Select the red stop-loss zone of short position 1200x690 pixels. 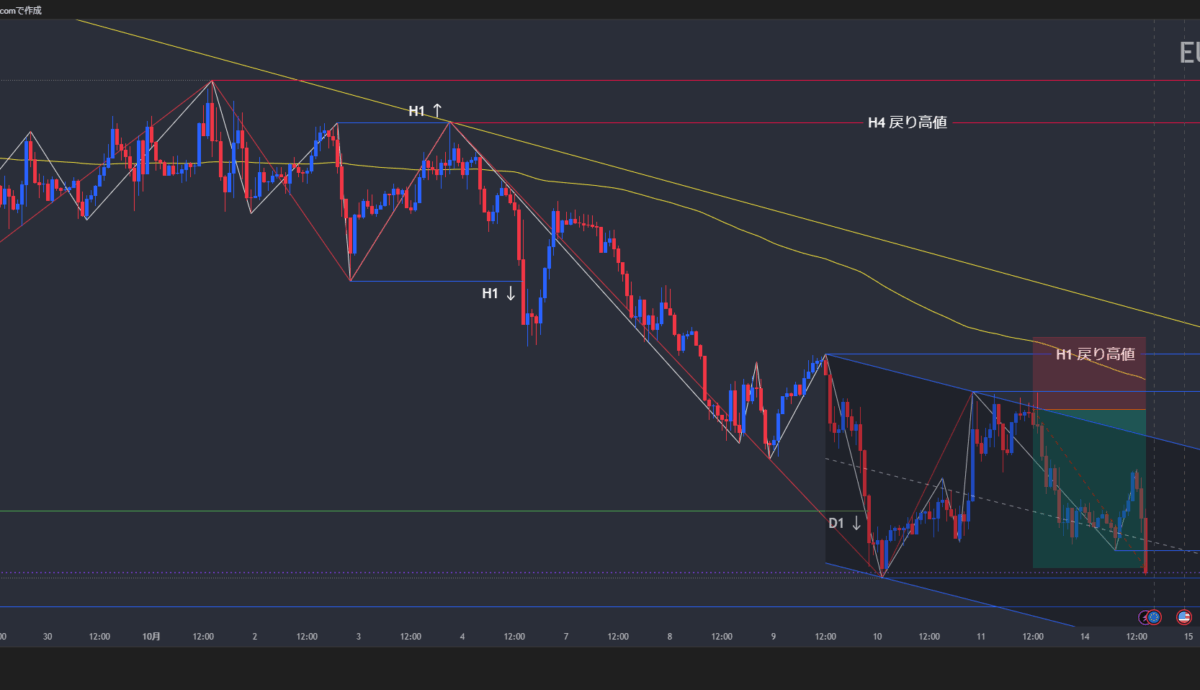(1088, 380)
